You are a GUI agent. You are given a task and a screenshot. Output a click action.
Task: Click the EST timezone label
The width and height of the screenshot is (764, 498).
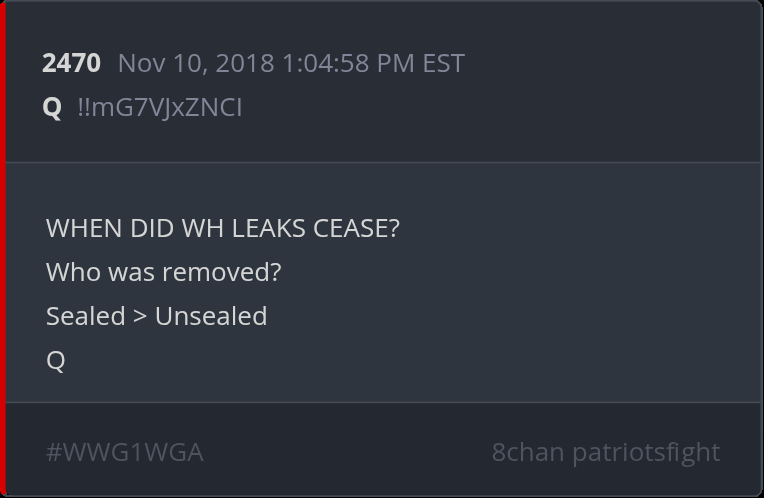(x=443, y=63)
